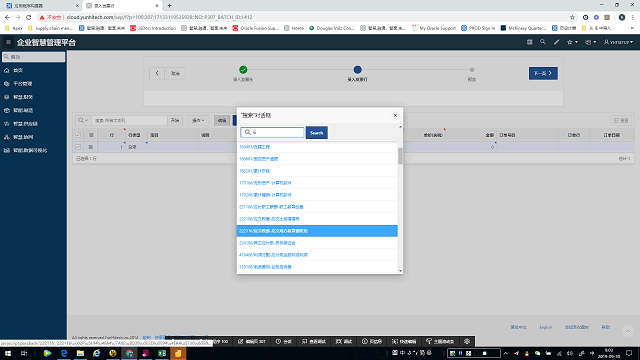
Task: Open the 操作 actions dropdown
Action: point(198,120)
